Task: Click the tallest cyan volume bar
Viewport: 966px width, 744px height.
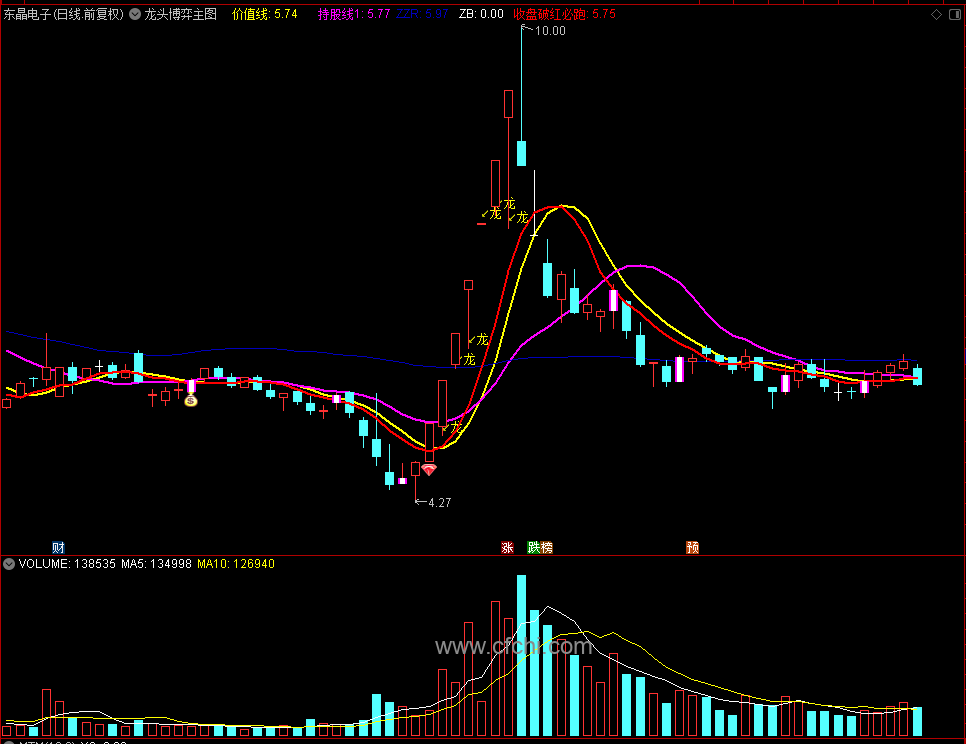Action: coord(521,655)
